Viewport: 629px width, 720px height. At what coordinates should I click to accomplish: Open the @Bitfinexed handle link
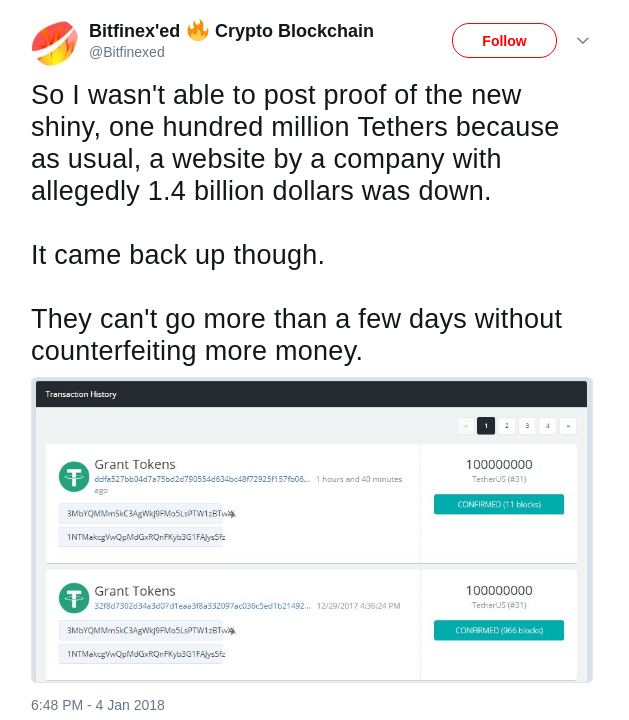(x=127, y=52)
